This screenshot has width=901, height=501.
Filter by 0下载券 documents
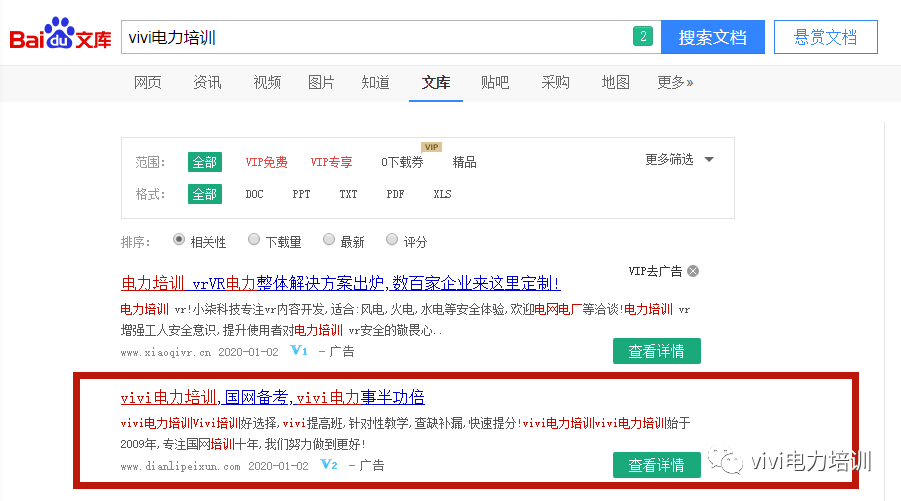point(402,162)
